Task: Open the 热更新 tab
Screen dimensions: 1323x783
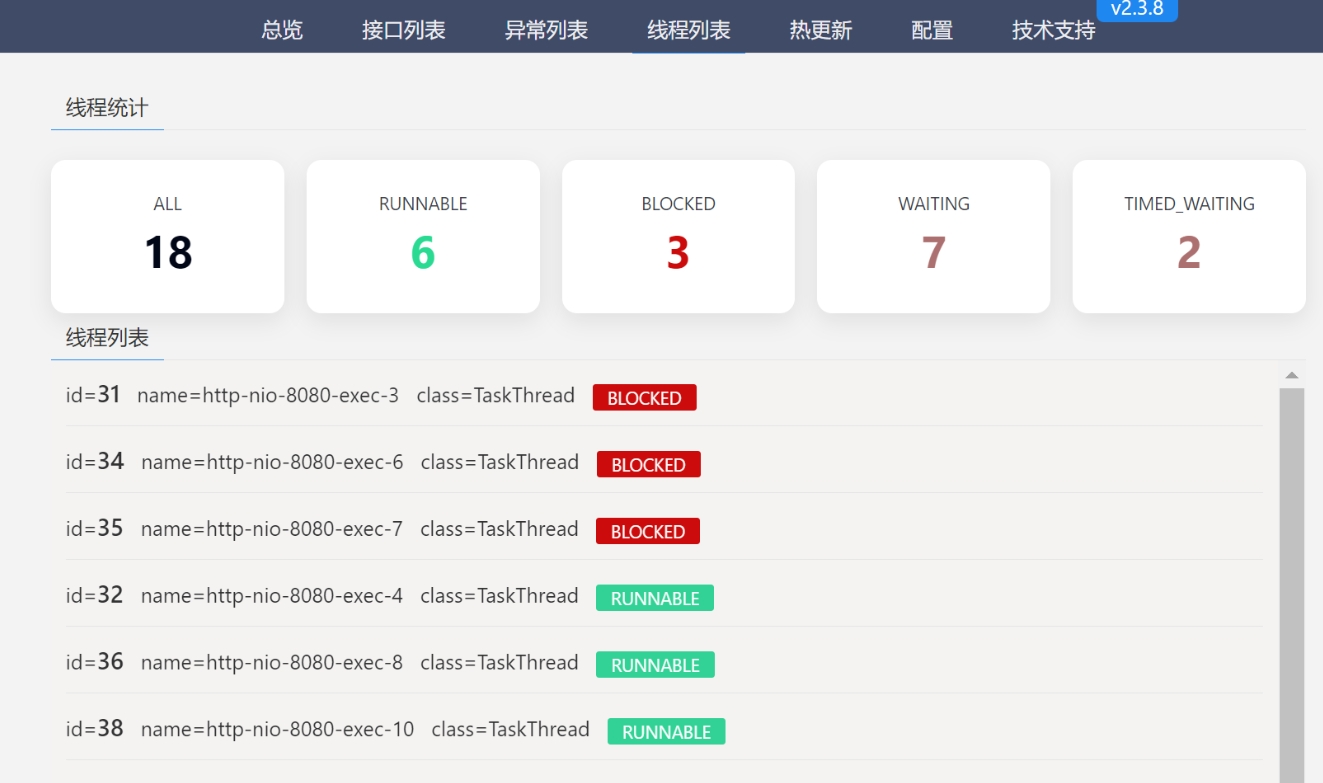Action: pyautogui.click(x=820, y=30)
